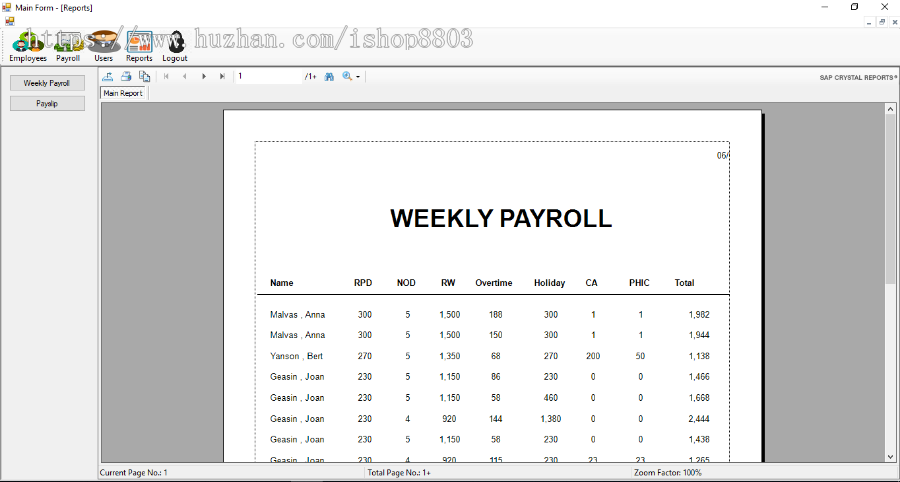
Task: Open the Employees module
Action: point(27,44)
